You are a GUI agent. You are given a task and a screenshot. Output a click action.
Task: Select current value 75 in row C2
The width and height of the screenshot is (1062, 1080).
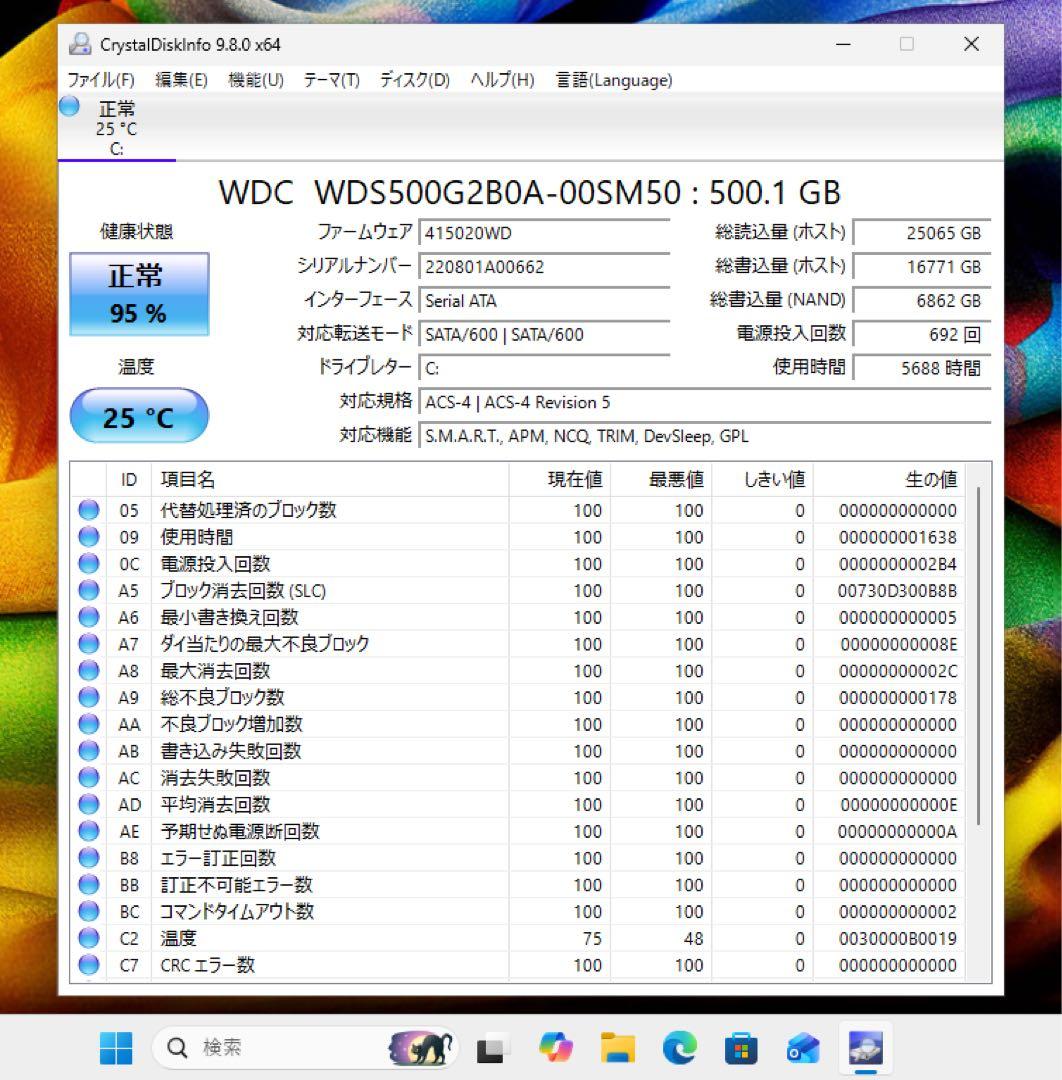592,939
